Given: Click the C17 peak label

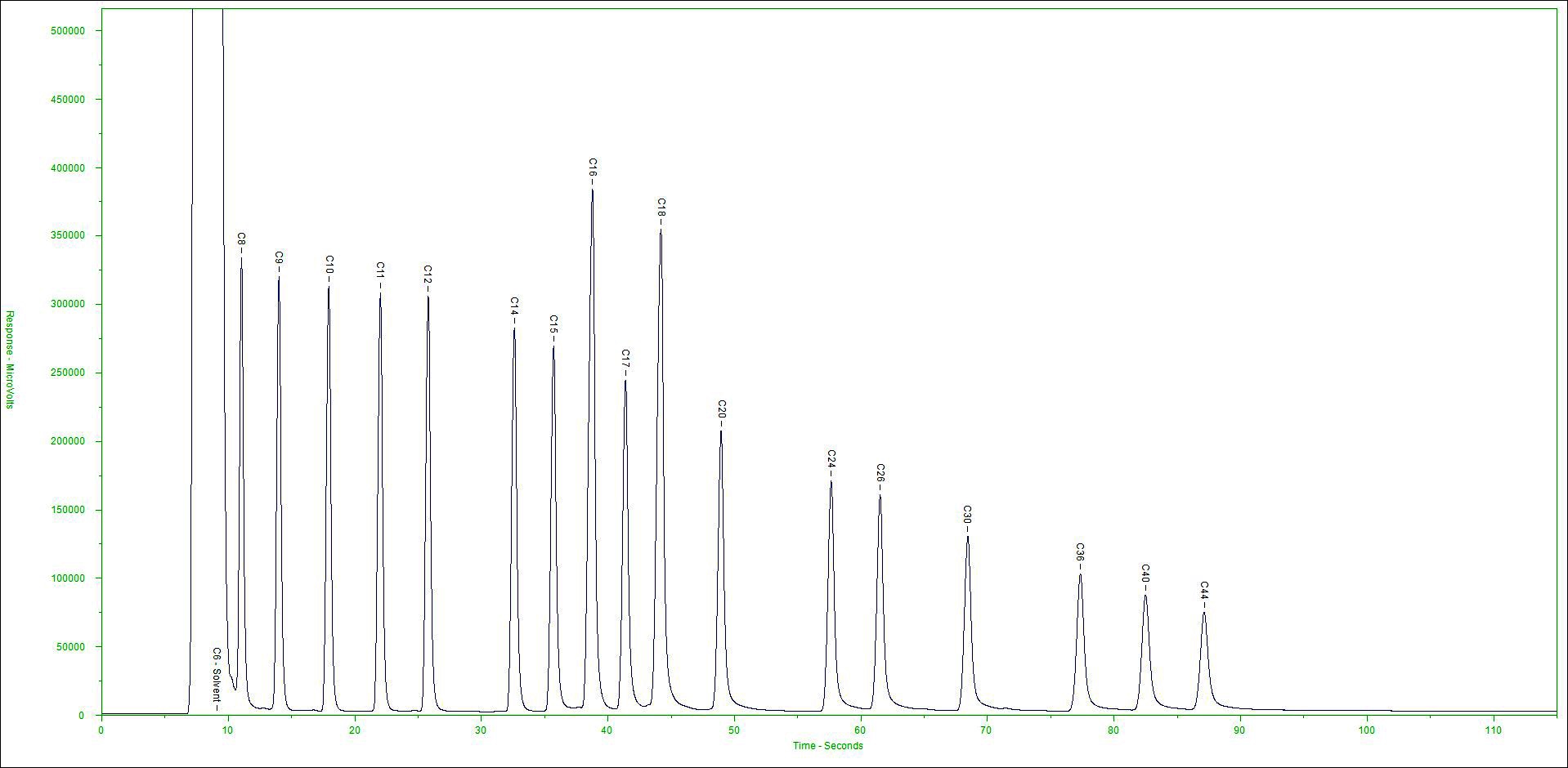Looking at the screenshot, I should pyautogui.click(x=625, y=359).
